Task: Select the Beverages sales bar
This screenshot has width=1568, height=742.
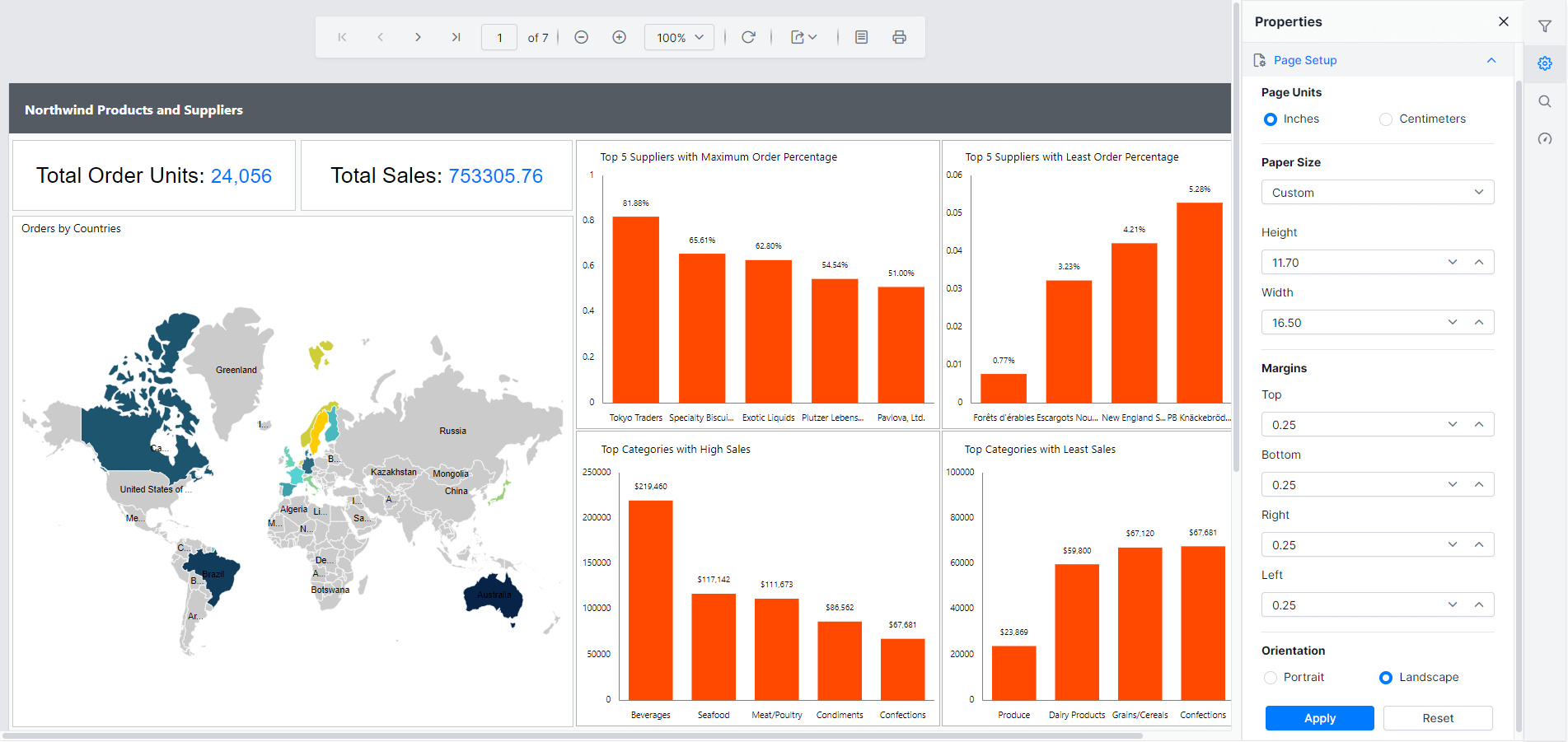Action: [x=650, y=600]
